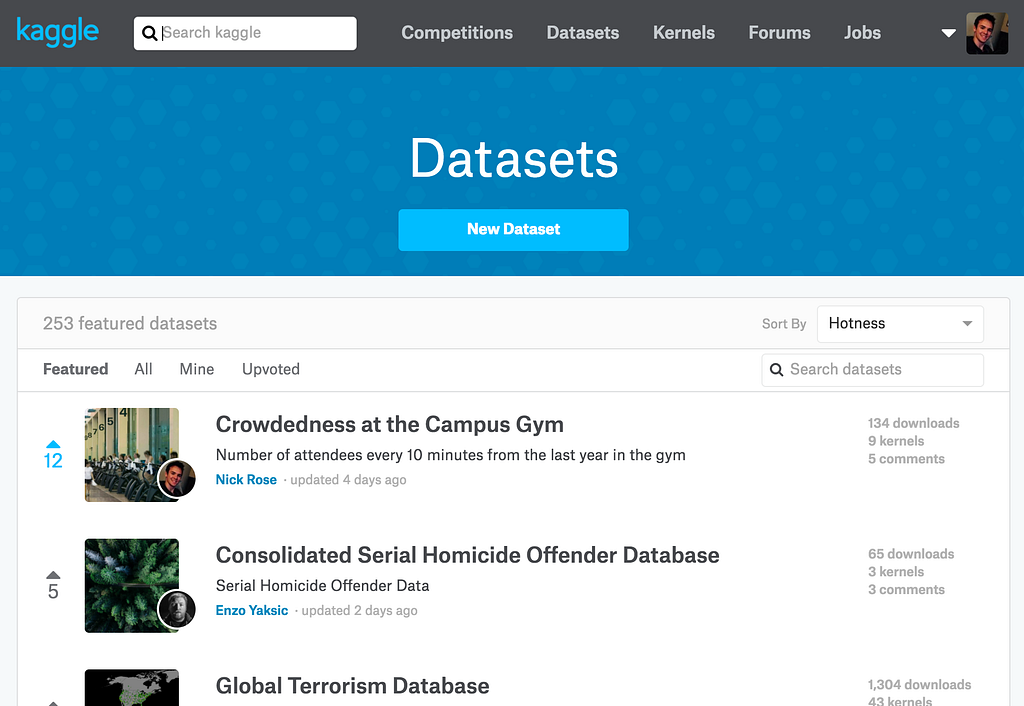Click the vote count 5
1024x706 pixels.
point(53,592)
